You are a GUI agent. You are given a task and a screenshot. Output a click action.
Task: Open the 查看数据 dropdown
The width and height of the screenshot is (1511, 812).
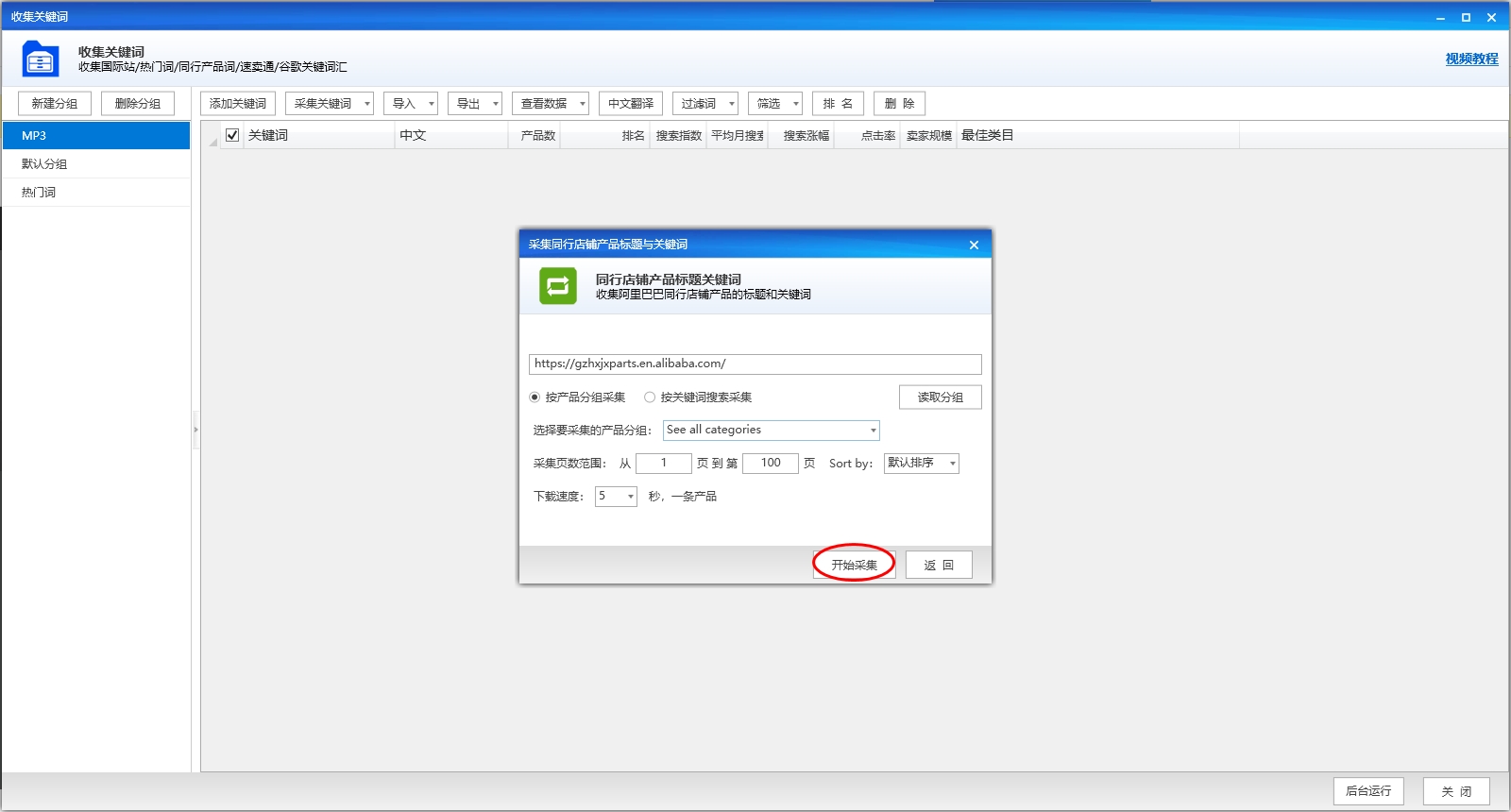[x=551, y=104]
